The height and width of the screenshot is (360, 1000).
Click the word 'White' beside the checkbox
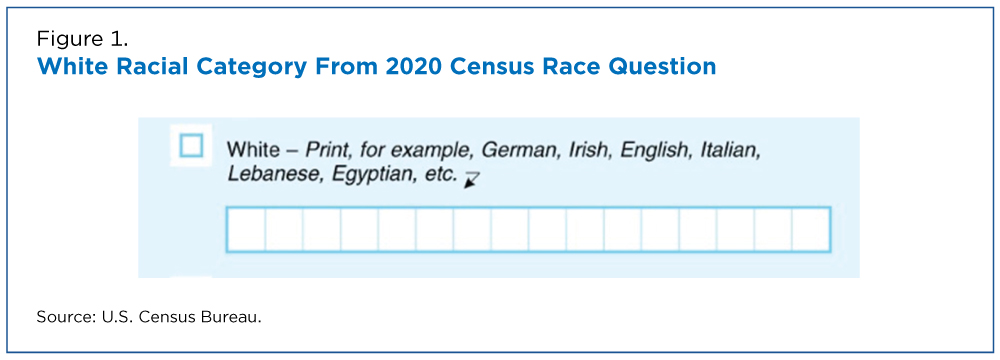(x=253, y=151)
